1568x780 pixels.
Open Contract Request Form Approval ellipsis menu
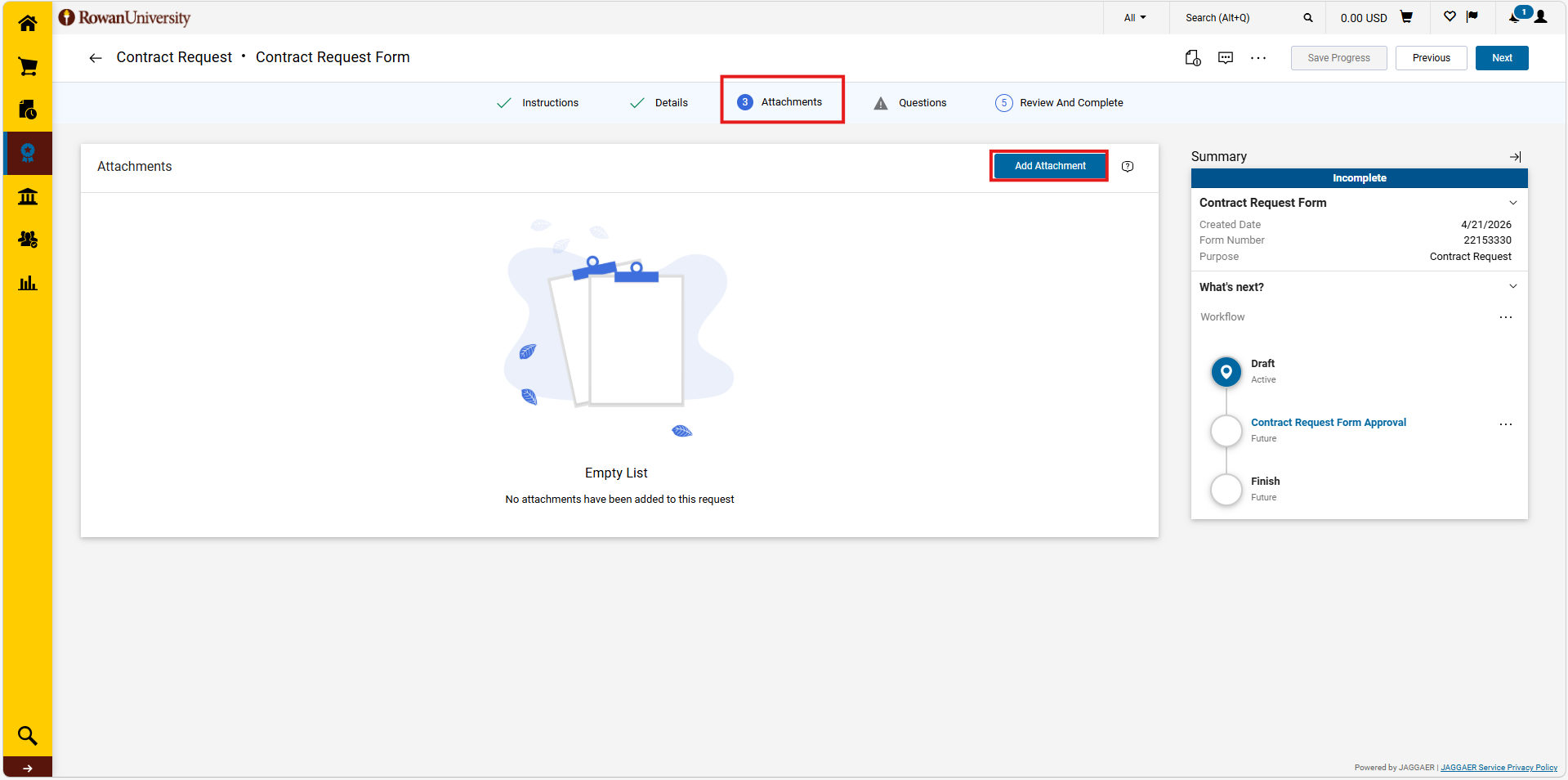[x=1506, y=424]
